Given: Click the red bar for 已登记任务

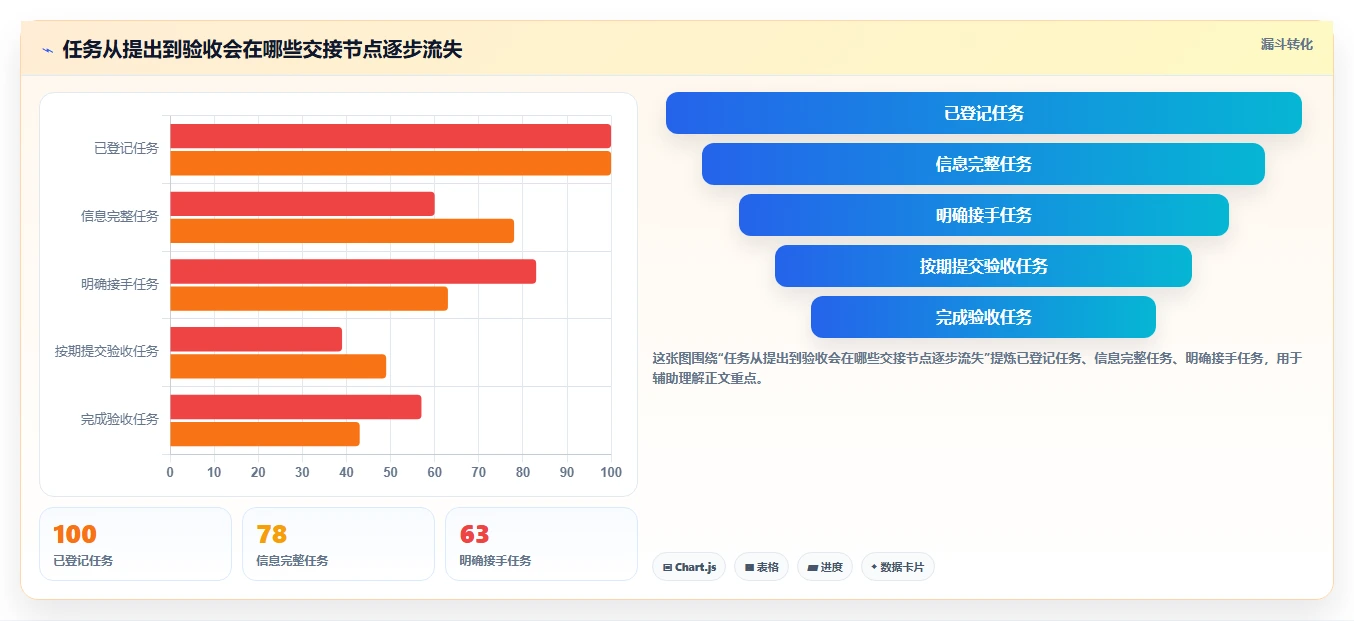Looking at the screenshot, I should [391, 136].
